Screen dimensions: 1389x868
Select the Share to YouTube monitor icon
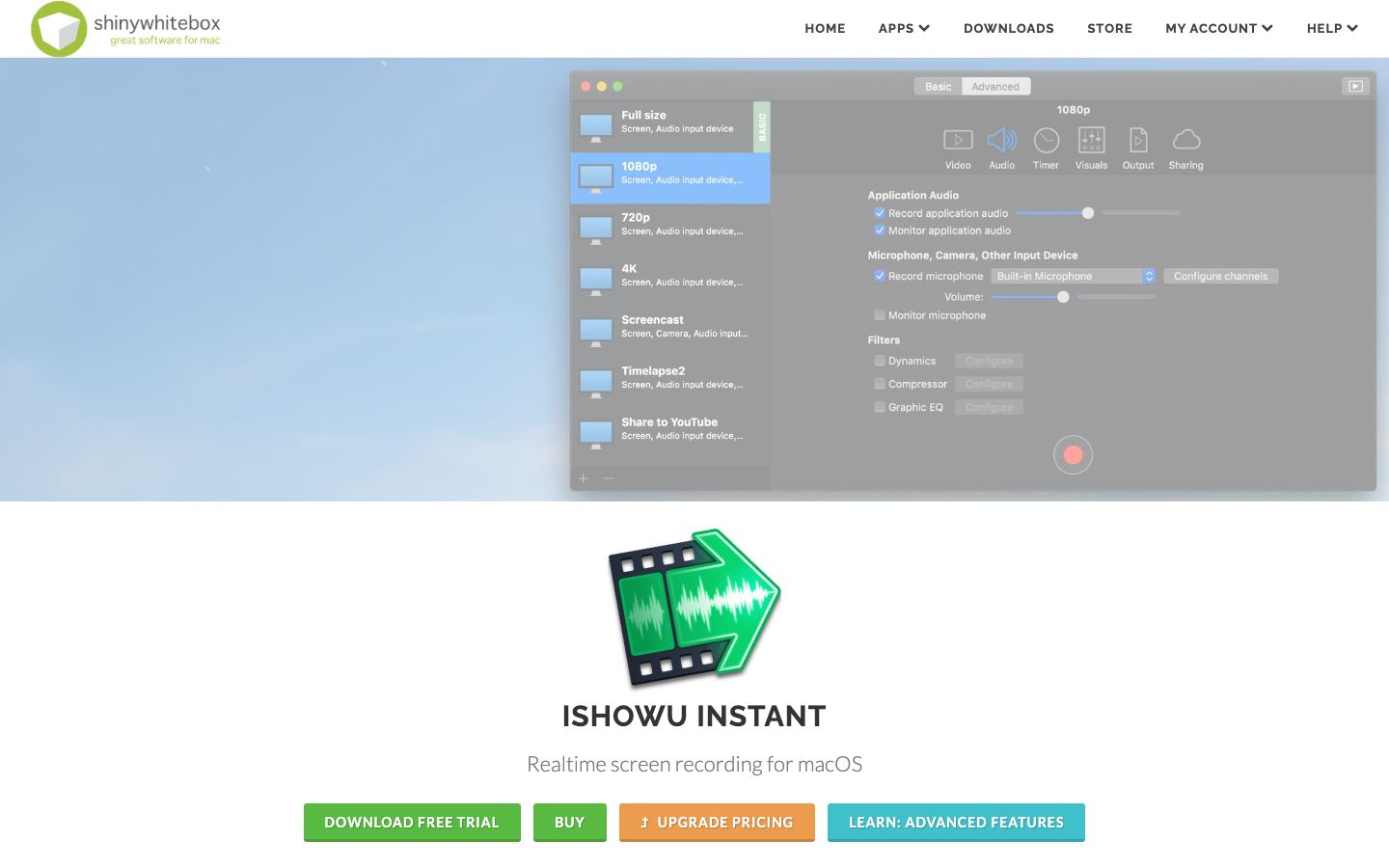596,434
